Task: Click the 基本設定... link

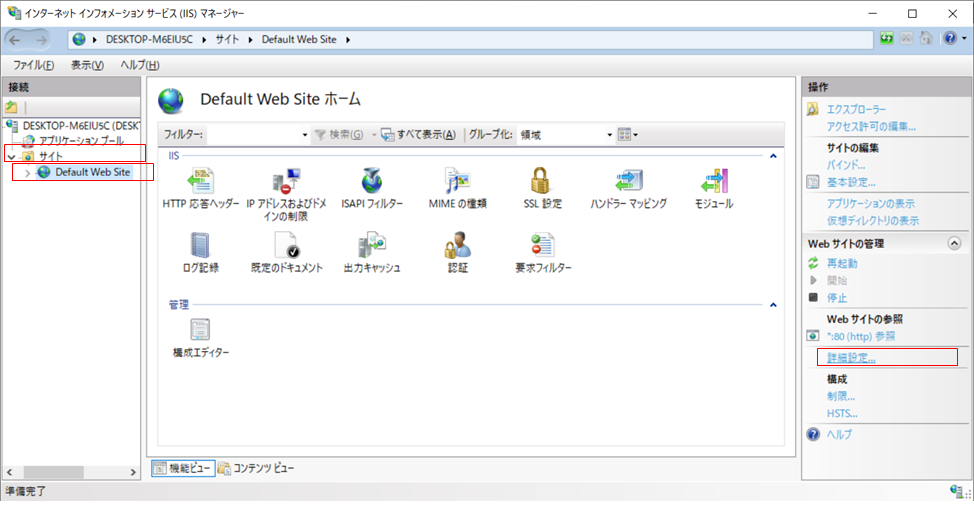Action: 851,183
